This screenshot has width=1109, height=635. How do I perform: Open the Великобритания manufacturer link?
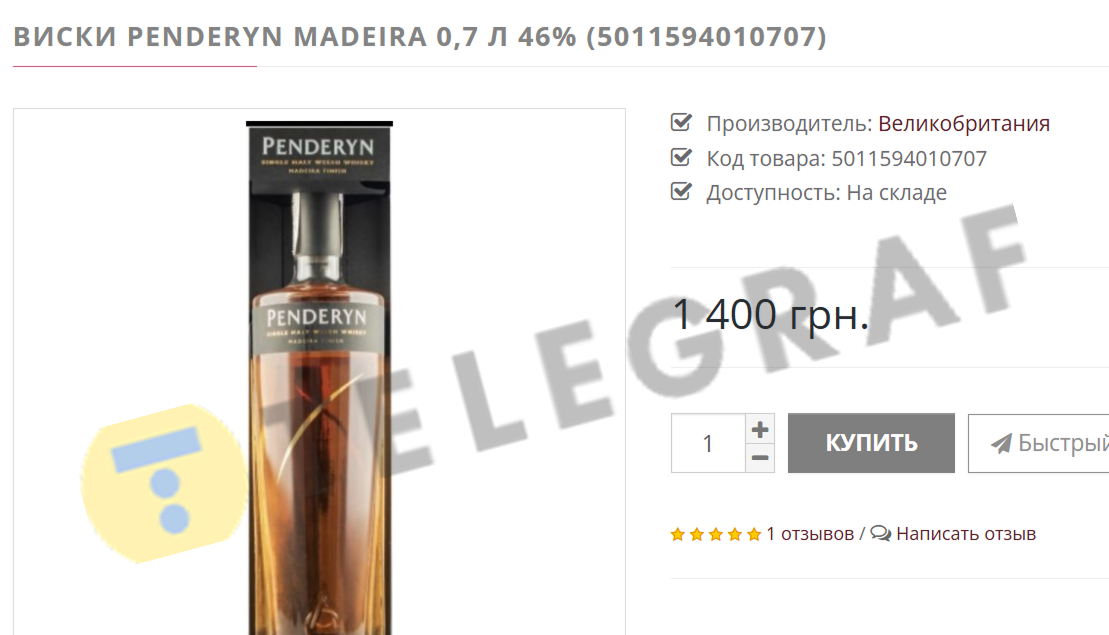tap(963, 124)
